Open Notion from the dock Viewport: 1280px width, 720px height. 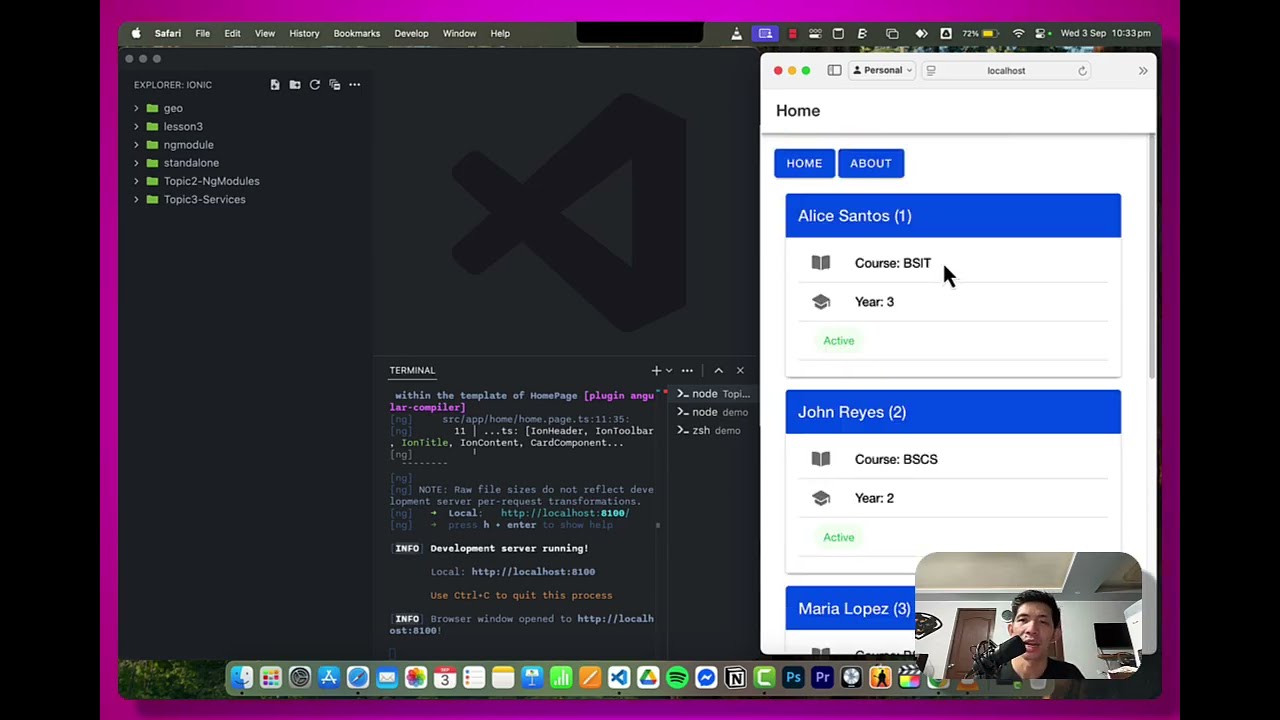click(735, 678)
